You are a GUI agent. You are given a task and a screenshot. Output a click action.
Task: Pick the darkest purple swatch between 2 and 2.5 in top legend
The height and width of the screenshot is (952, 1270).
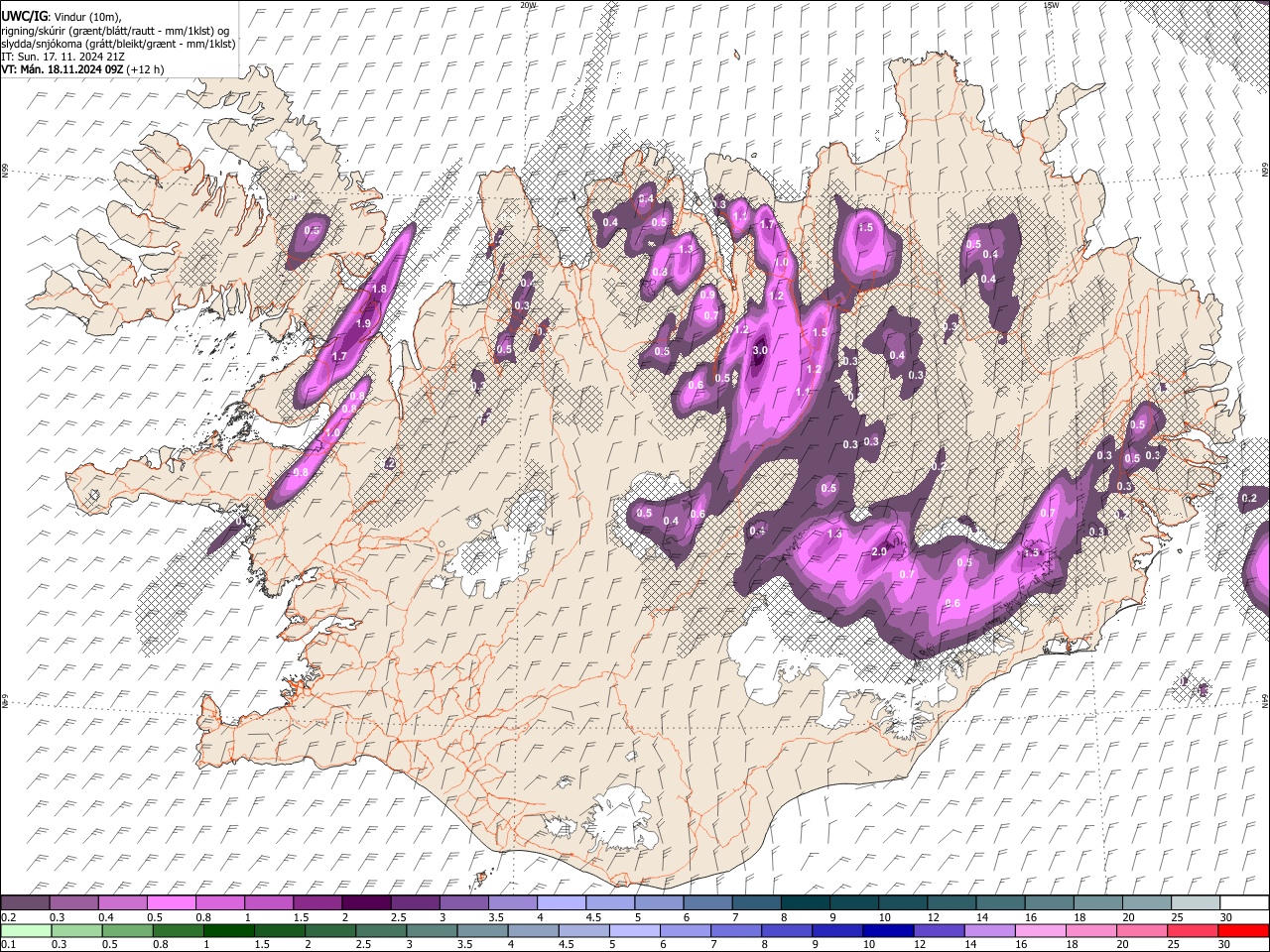click(x=366, y=903)
